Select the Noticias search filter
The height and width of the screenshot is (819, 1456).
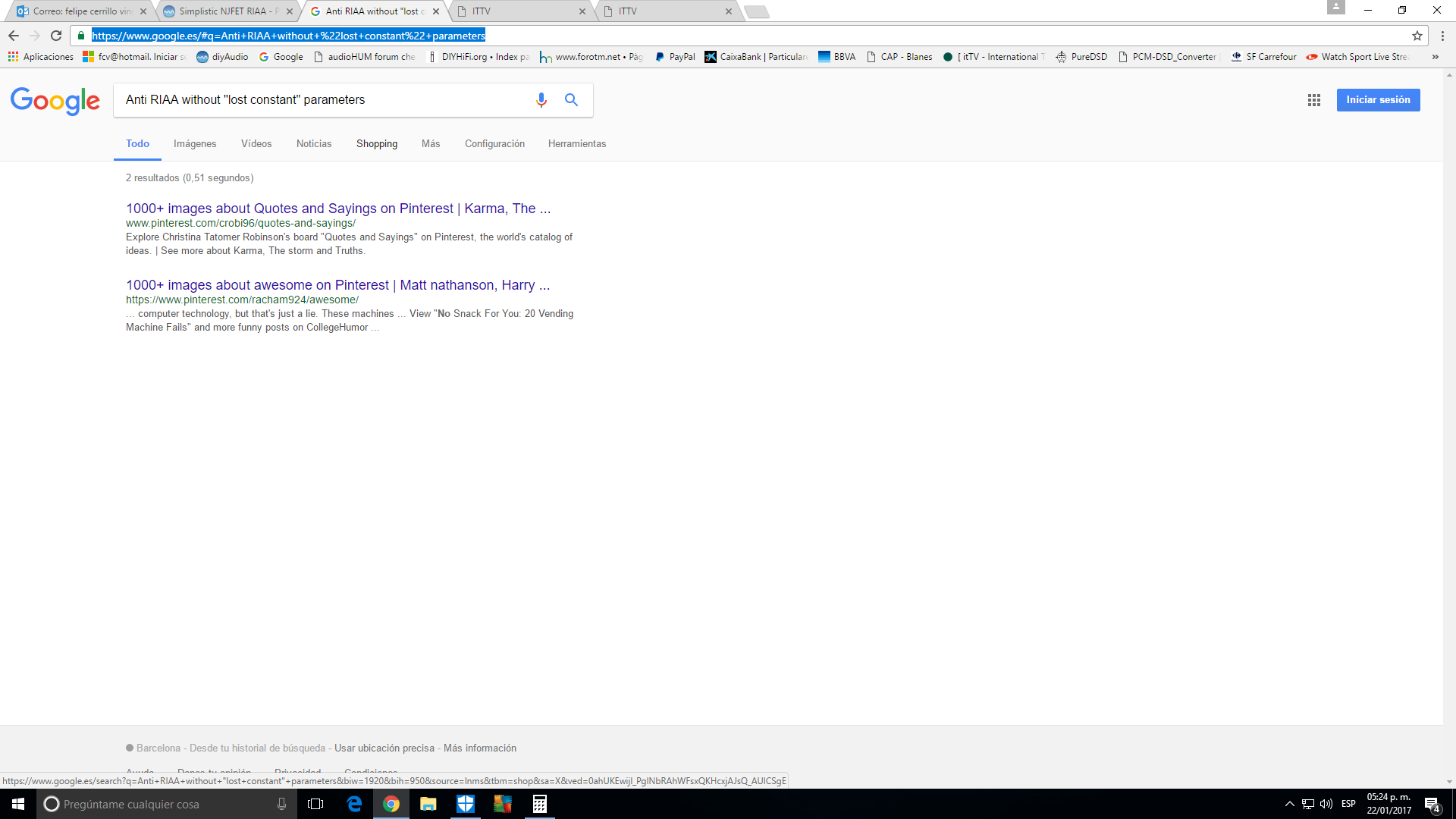[314, 144]
